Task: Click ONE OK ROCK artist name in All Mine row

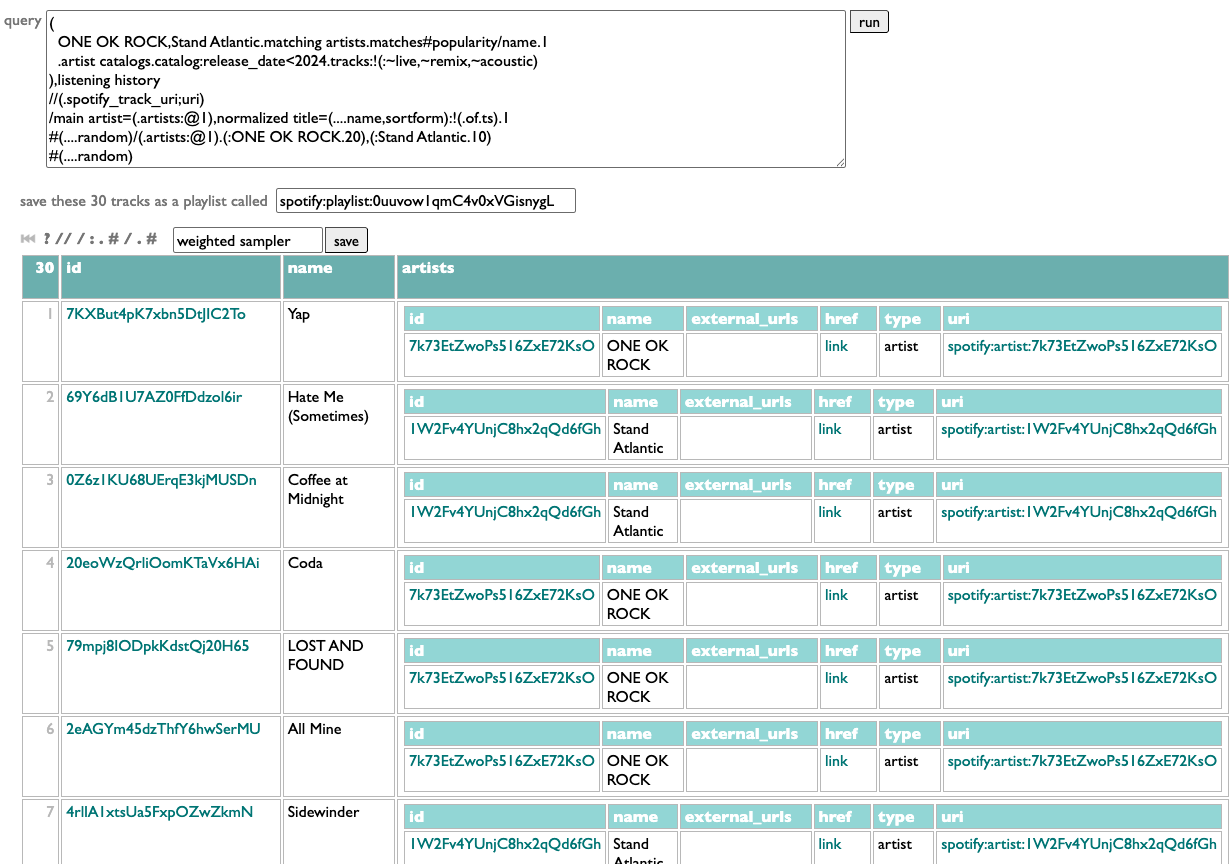Action: coord(638,770)
